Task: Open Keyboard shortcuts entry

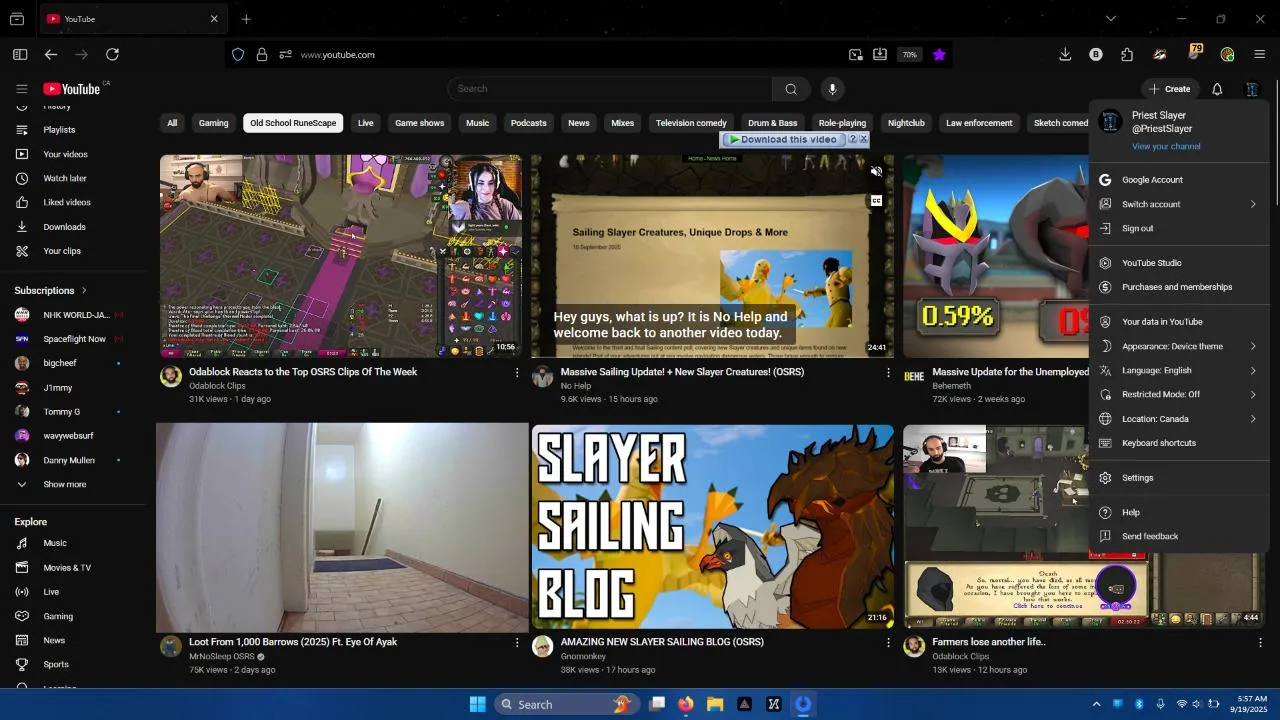Action: tap(1178, 443)
